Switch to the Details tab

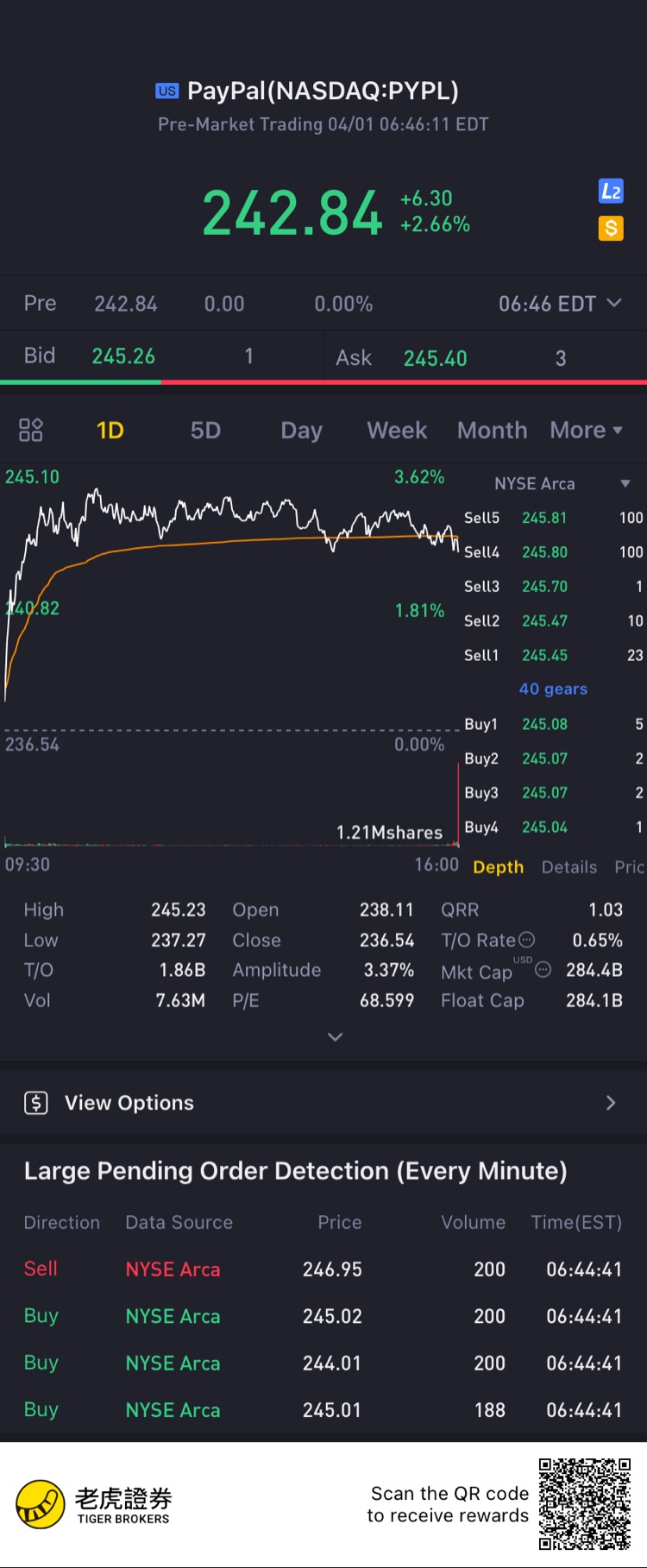tap(569, 867)
